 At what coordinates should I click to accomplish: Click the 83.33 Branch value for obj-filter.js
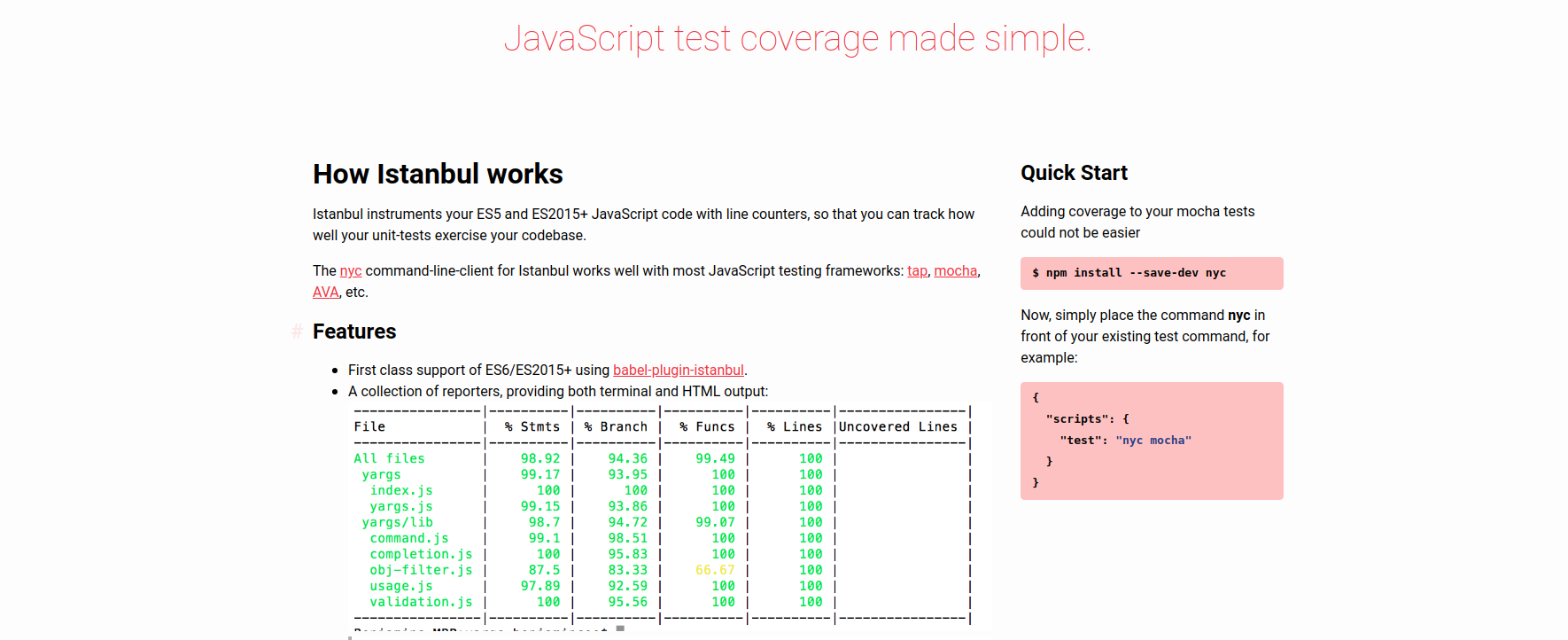pos(628,570)
